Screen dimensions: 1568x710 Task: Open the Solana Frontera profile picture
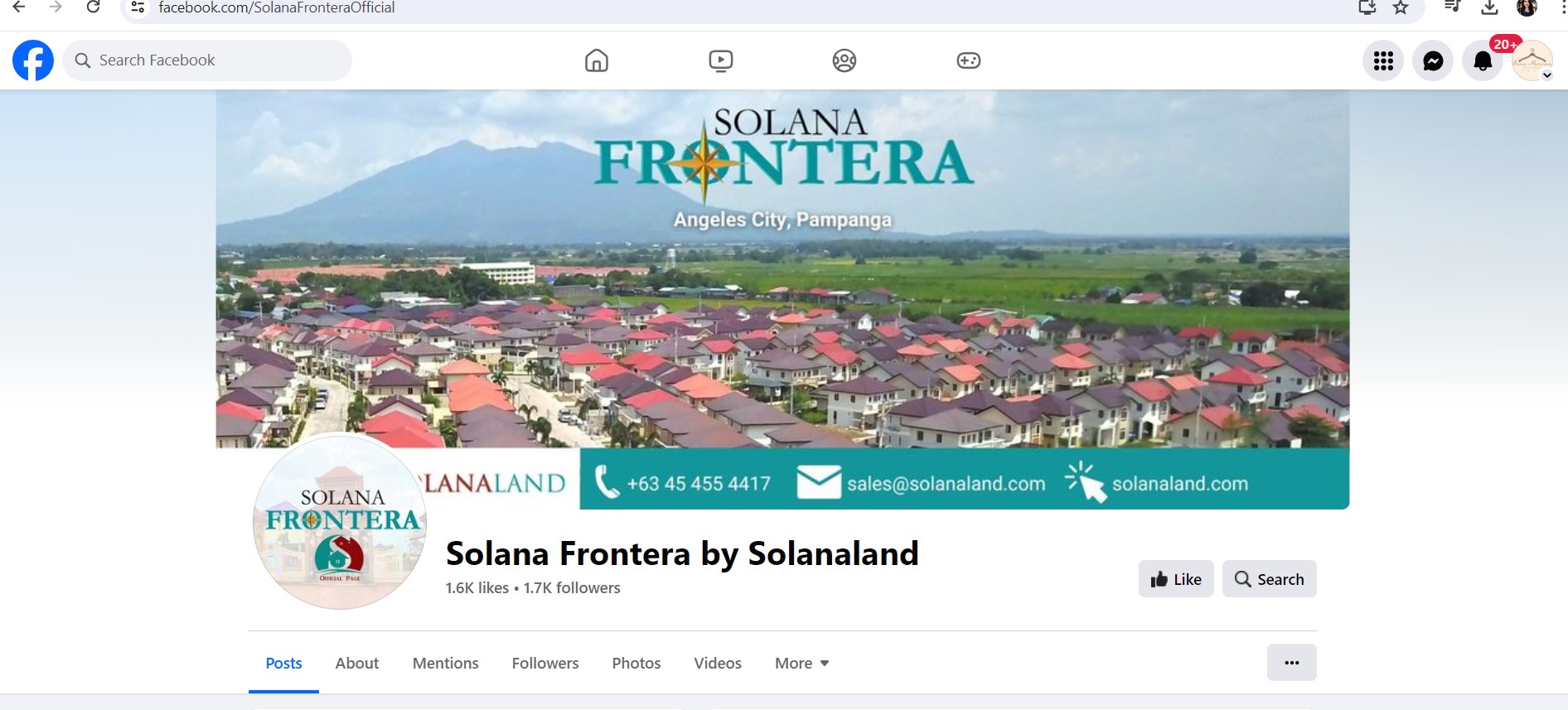[340, 522]
